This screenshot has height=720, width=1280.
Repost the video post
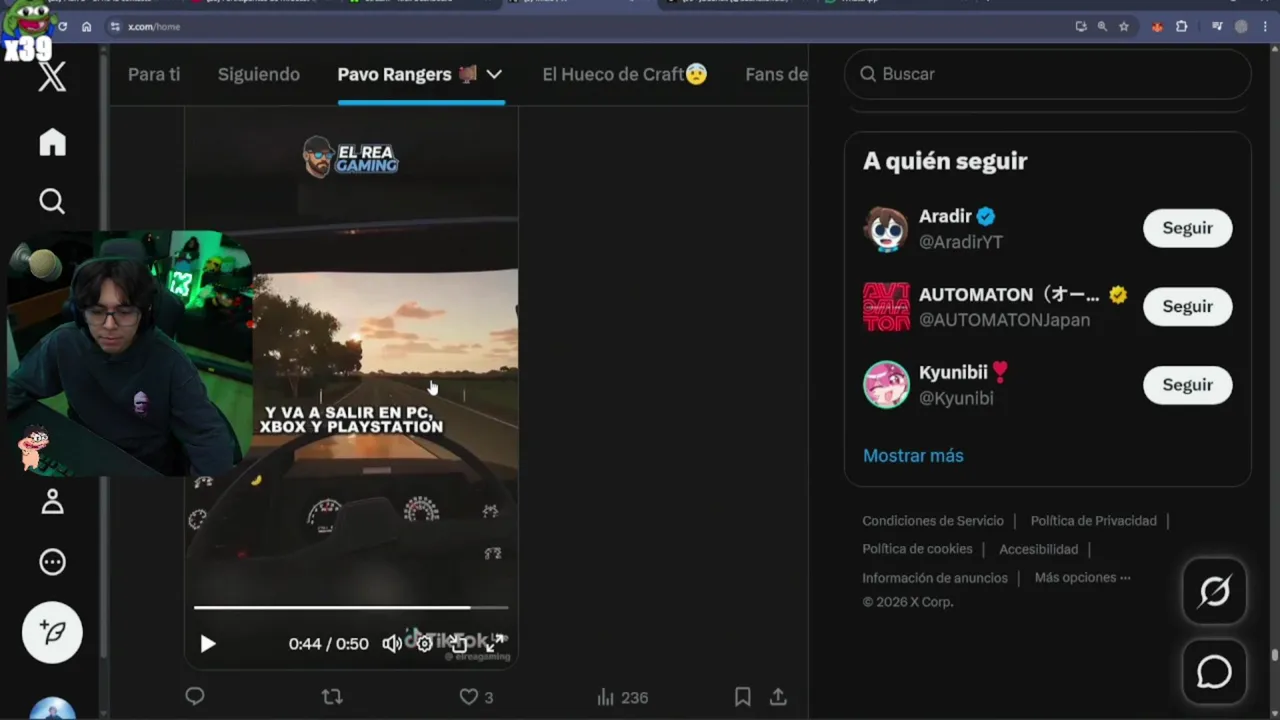click(332, 697)
